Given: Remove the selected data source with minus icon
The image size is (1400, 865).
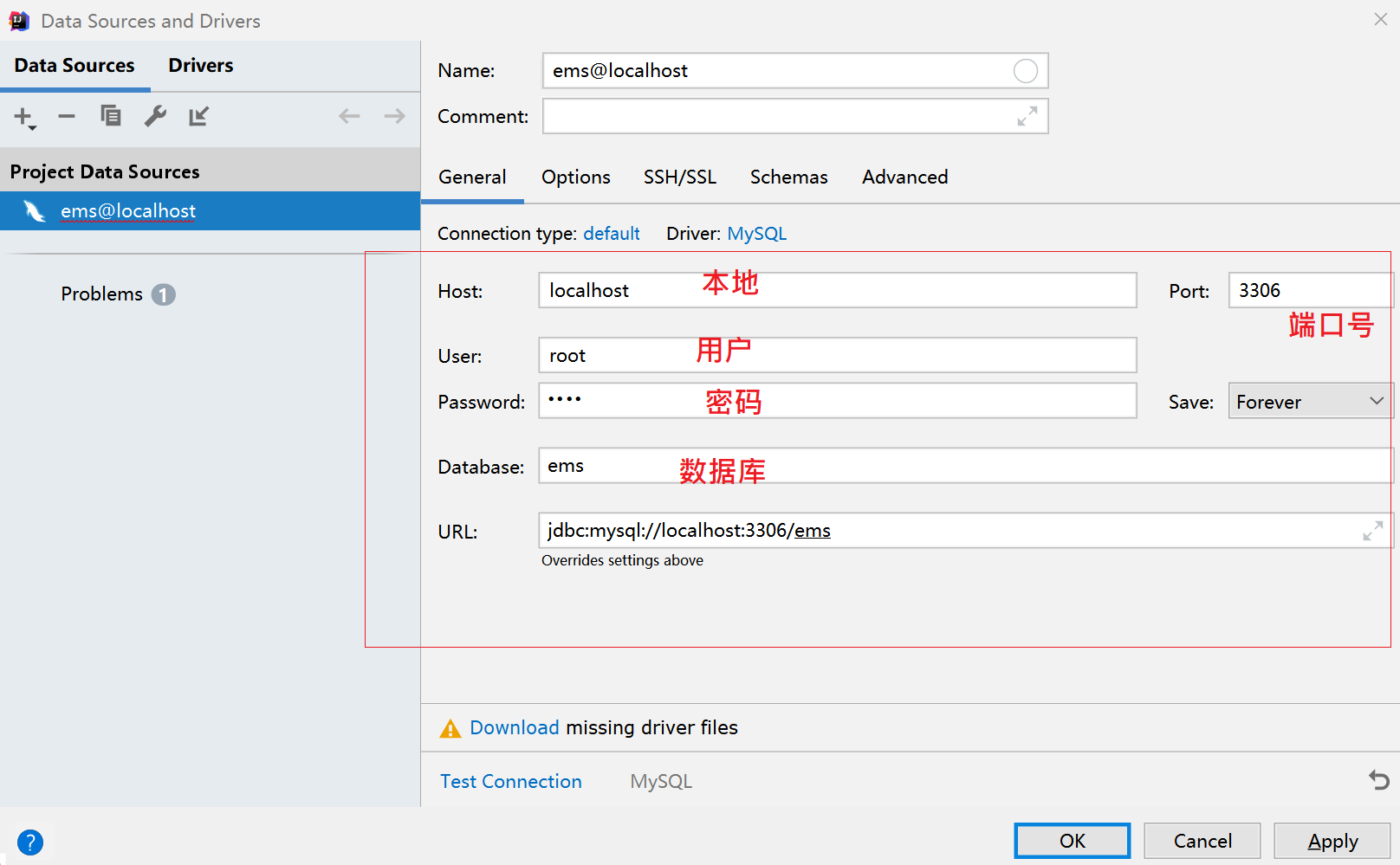Looking at the screenshot, I should pyautogui.click(x=67, y=116).
